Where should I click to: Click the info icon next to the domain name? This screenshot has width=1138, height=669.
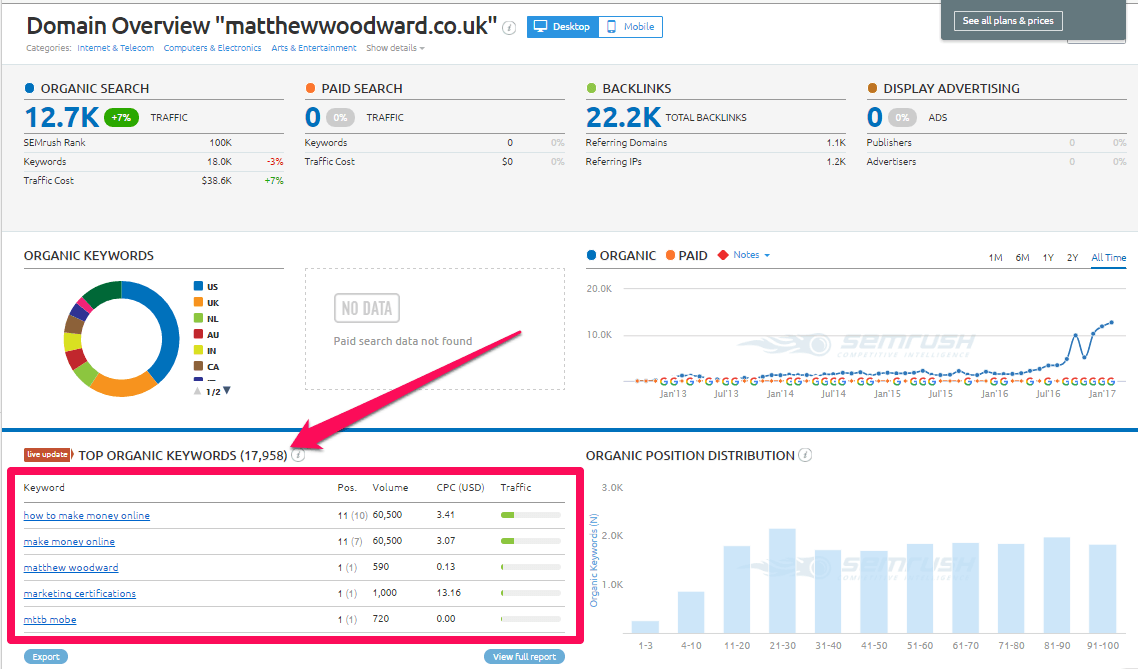point(509,28)
